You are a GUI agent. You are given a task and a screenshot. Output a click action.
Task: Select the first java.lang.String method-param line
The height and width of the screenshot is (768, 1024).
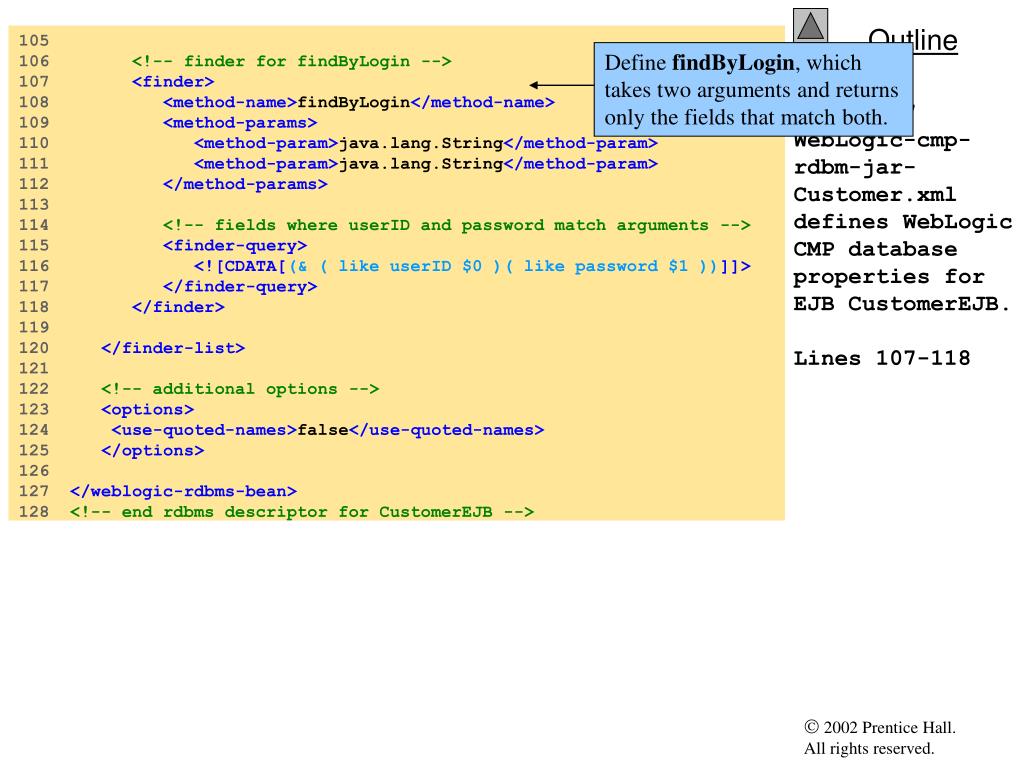[x=426, y=143]
